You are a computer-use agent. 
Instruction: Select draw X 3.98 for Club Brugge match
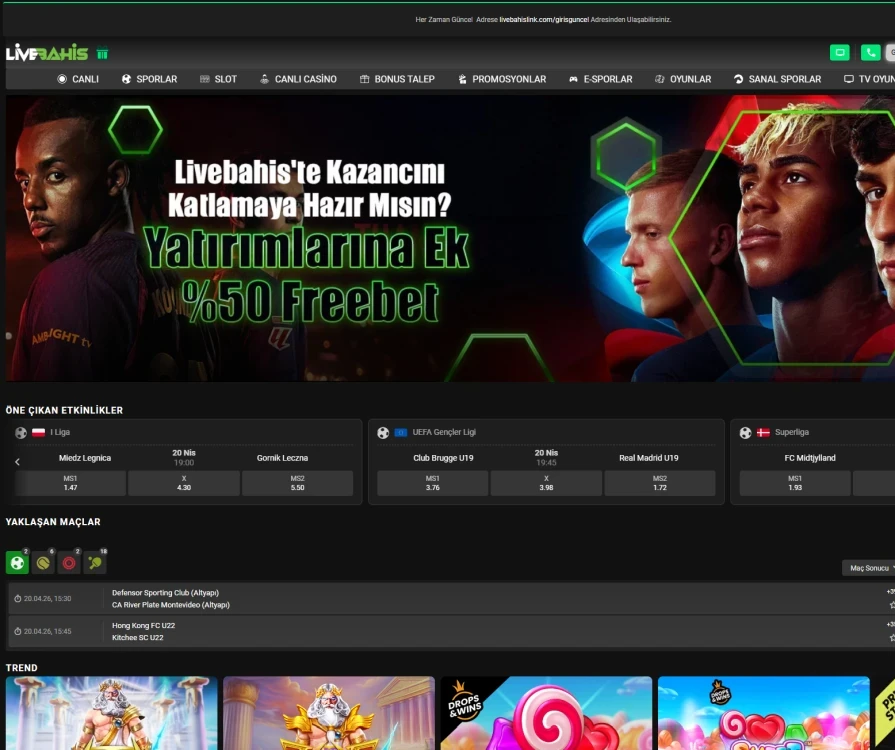click(x=546, y=483)
